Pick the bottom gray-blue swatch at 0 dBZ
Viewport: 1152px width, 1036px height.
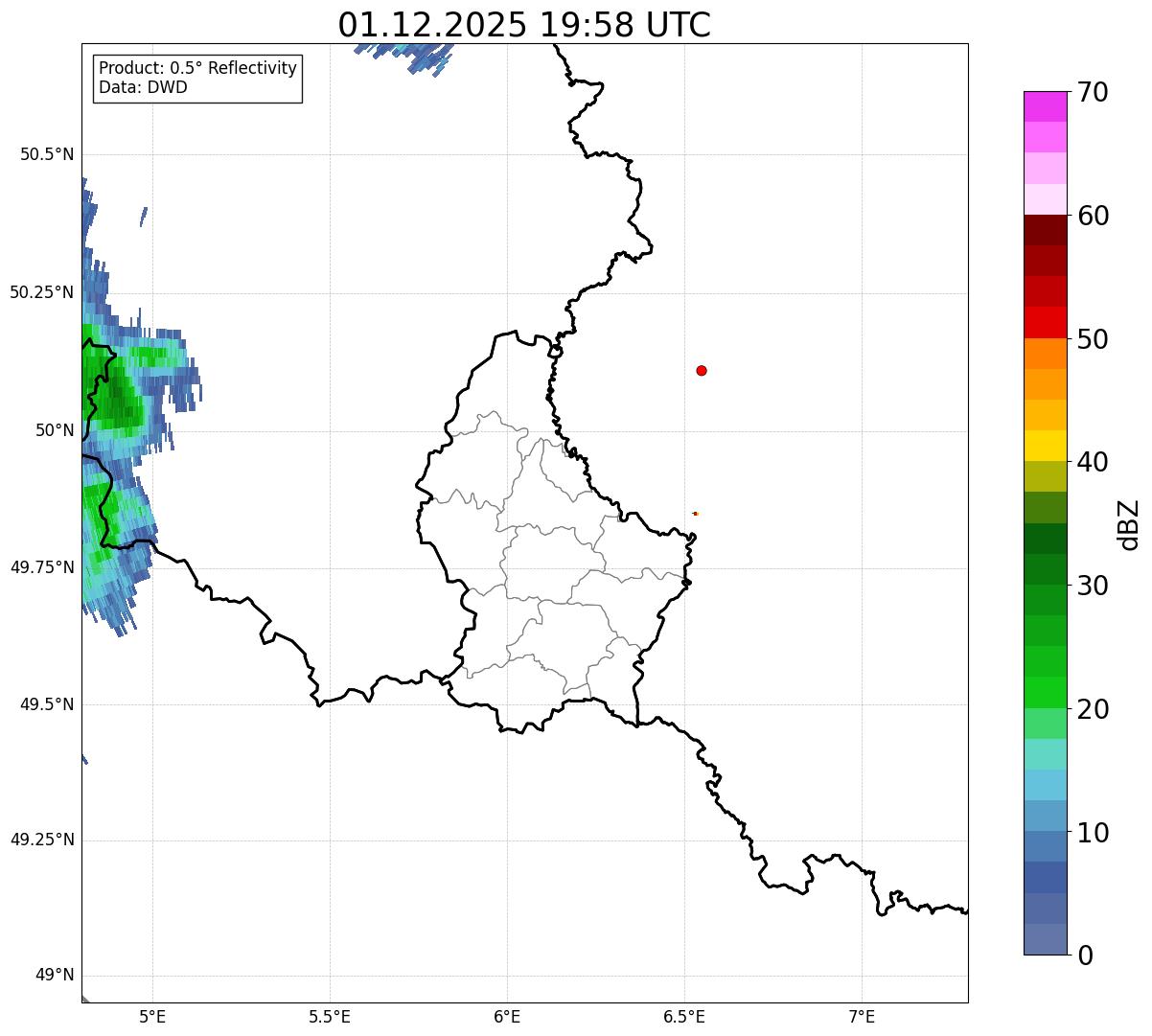pos(1045,939)
